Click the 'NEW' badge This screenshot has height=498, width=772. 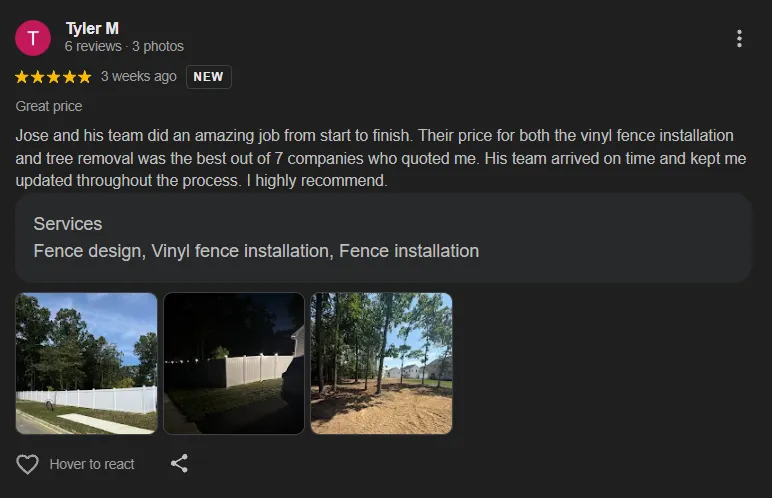click(x=208, y=77)
